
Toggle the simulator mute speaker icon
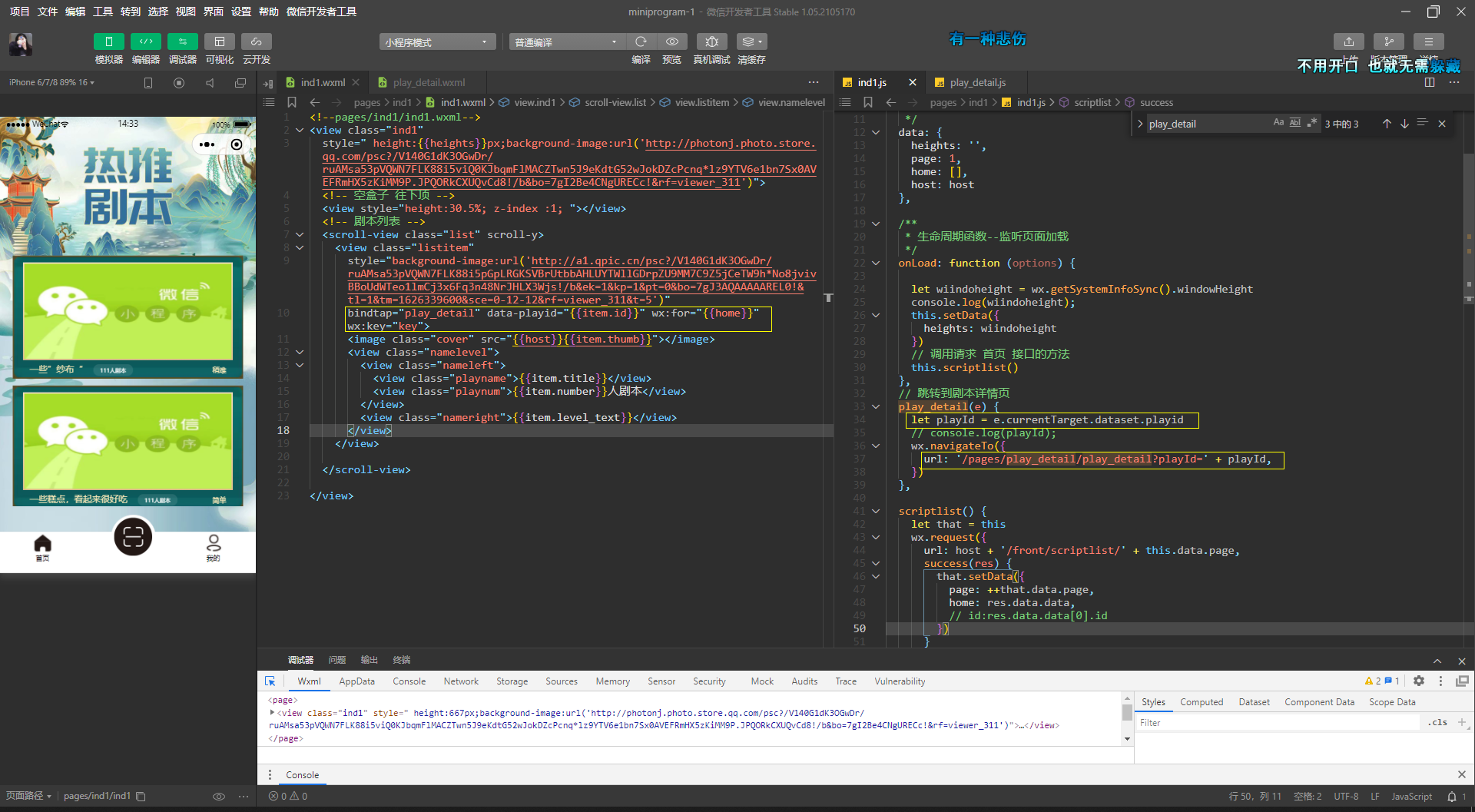click(210, 83)
